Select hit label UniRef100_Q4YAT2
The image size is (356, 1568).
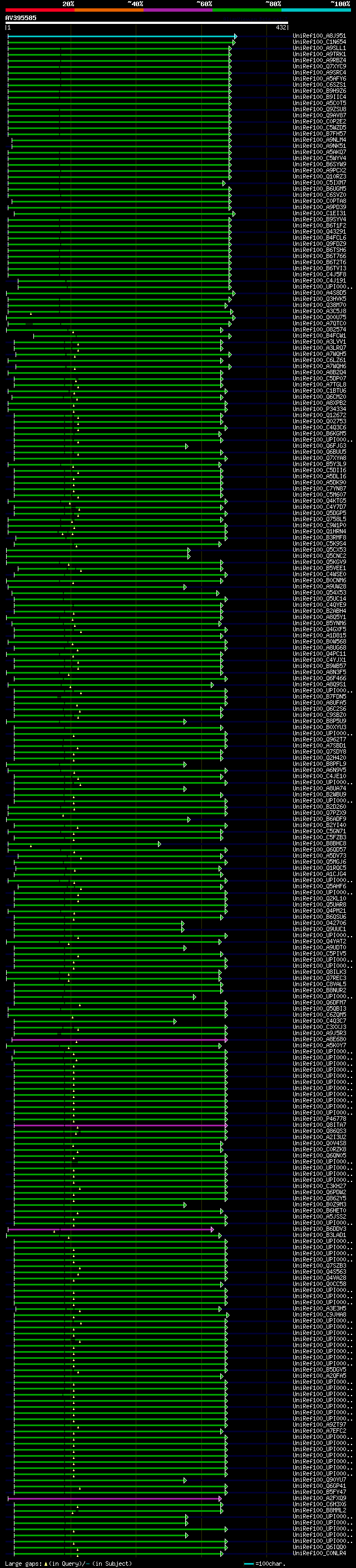319,941
